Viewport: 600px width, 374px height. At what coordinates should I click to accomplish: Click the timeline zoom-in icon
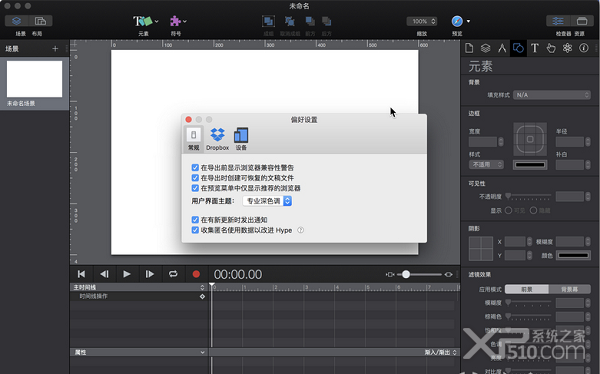click(x=448, y=274)
